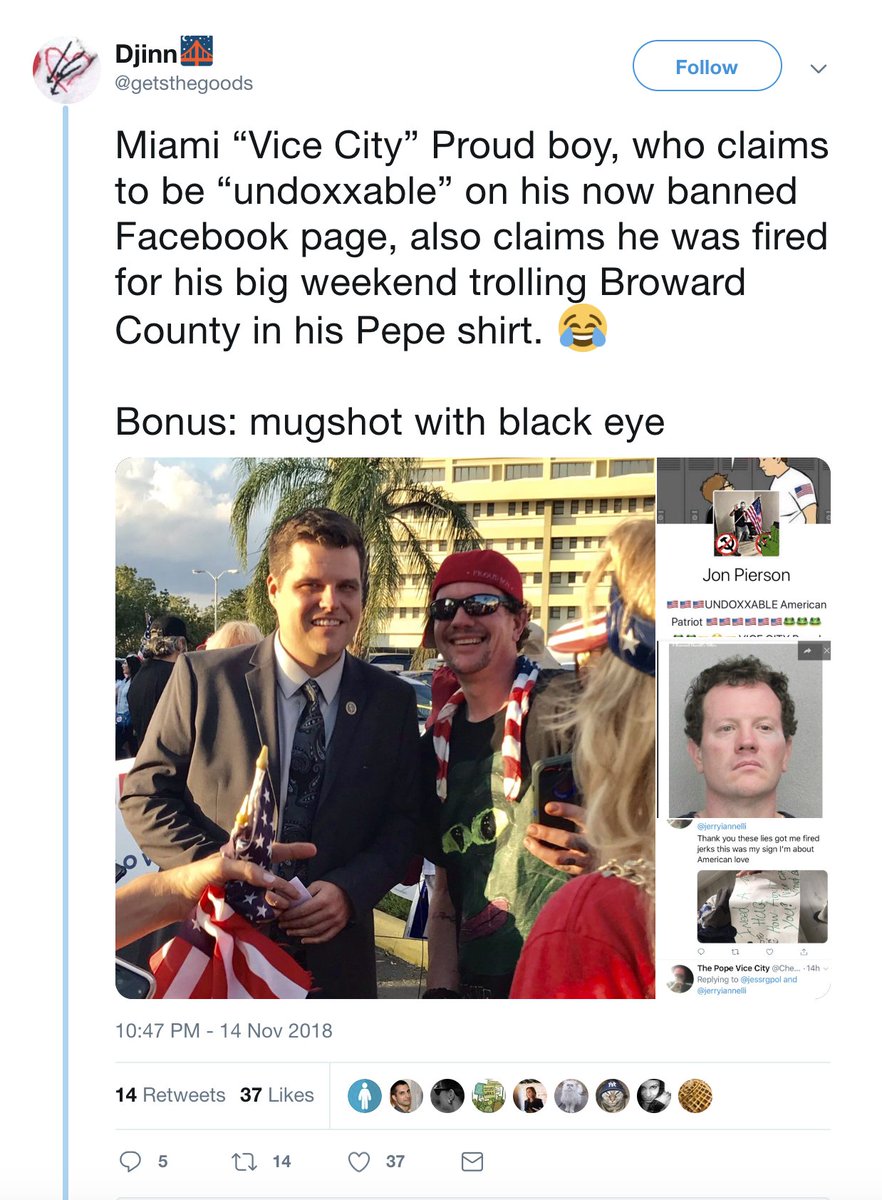Like the tweet with the heart icon
This screenshot has width=882, height=1200.
click(359, 1161)
